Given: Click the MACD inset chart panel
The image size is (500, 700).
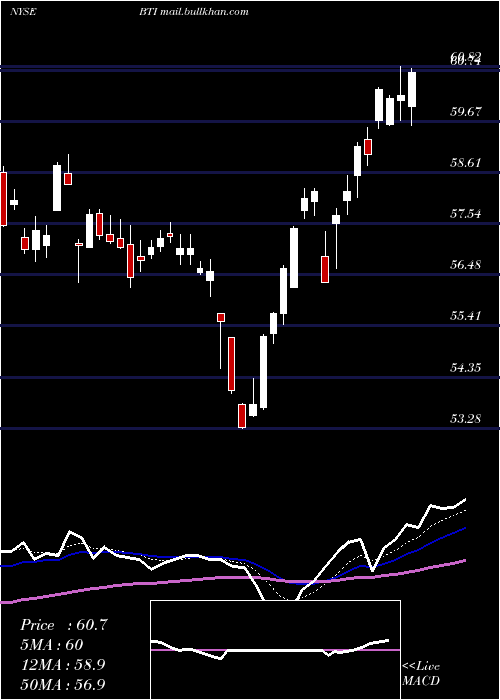Looking at the screenshot, I should (x=275, y=650).
